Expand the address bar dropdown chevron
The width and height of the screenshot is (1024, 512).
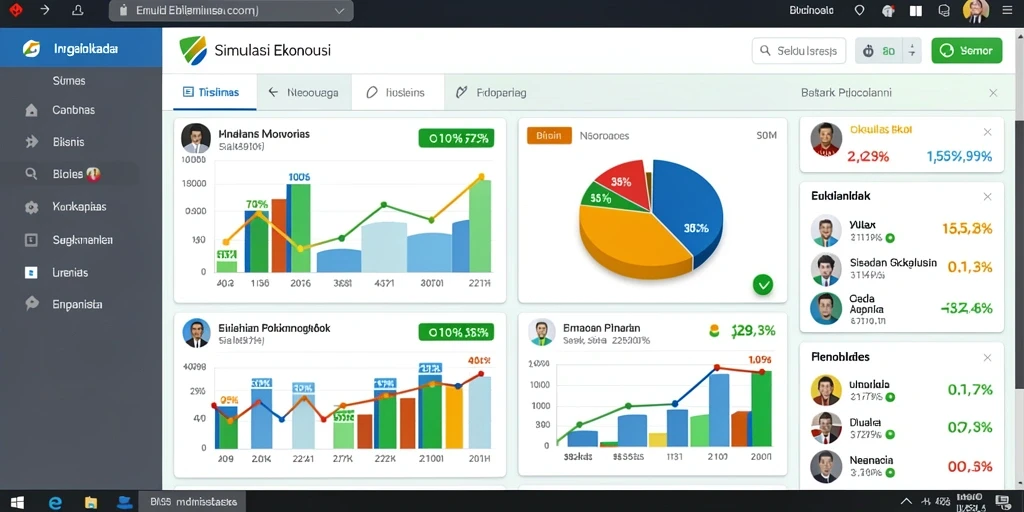[339, 10]
